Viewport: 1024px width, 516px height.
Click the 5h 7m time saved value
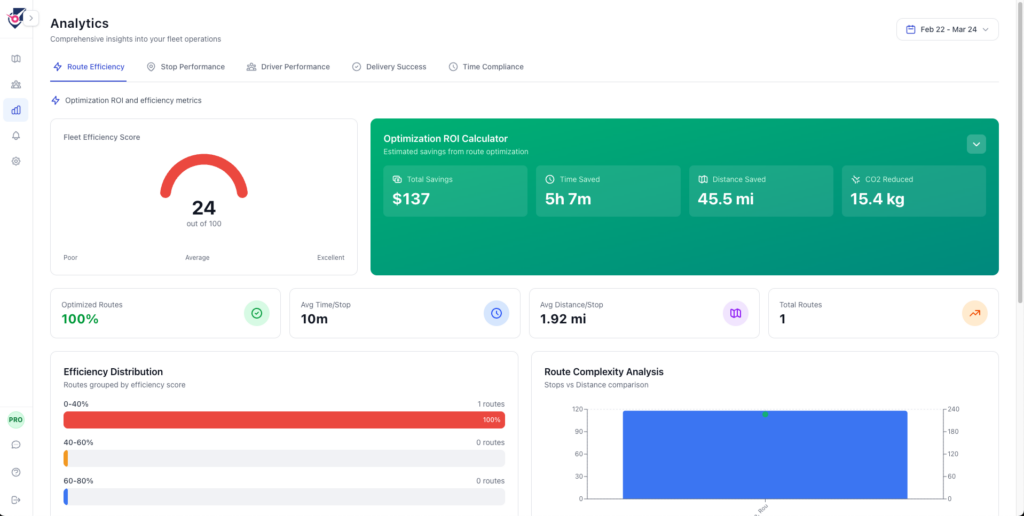[x=568, y=199]
